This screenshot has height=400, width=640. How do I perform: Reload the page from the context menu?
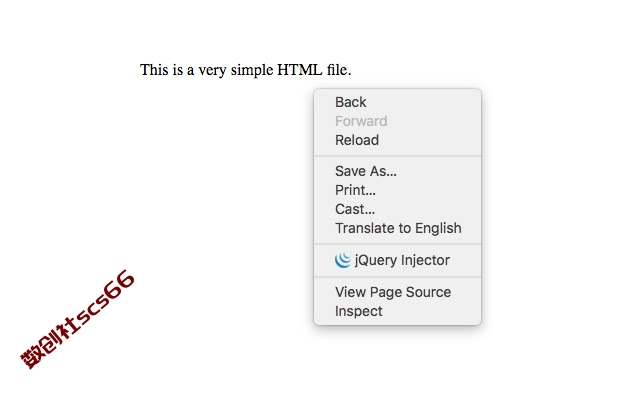click(397, 140)
